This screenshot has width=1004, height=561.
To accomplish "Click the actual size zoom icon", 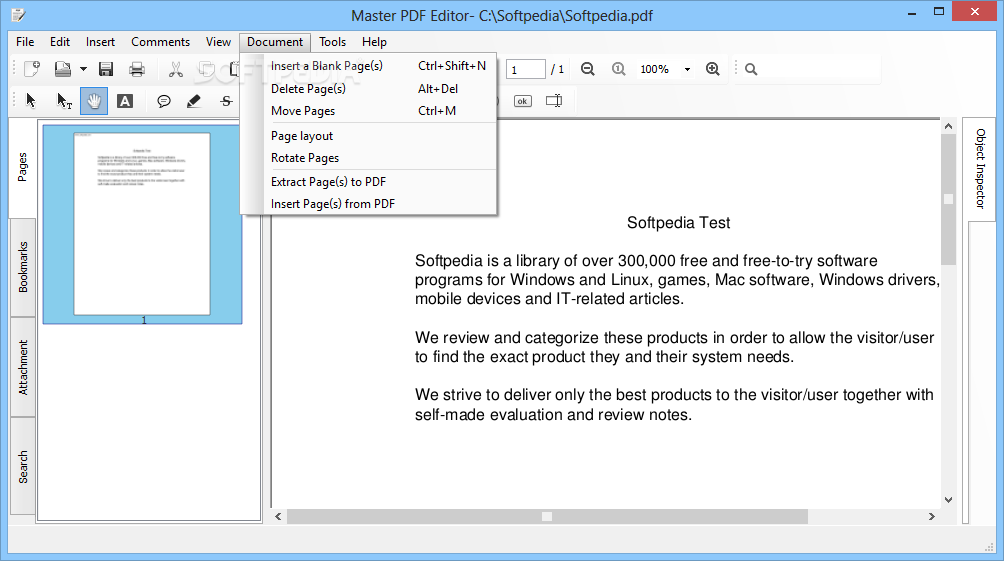I will 619,69.
